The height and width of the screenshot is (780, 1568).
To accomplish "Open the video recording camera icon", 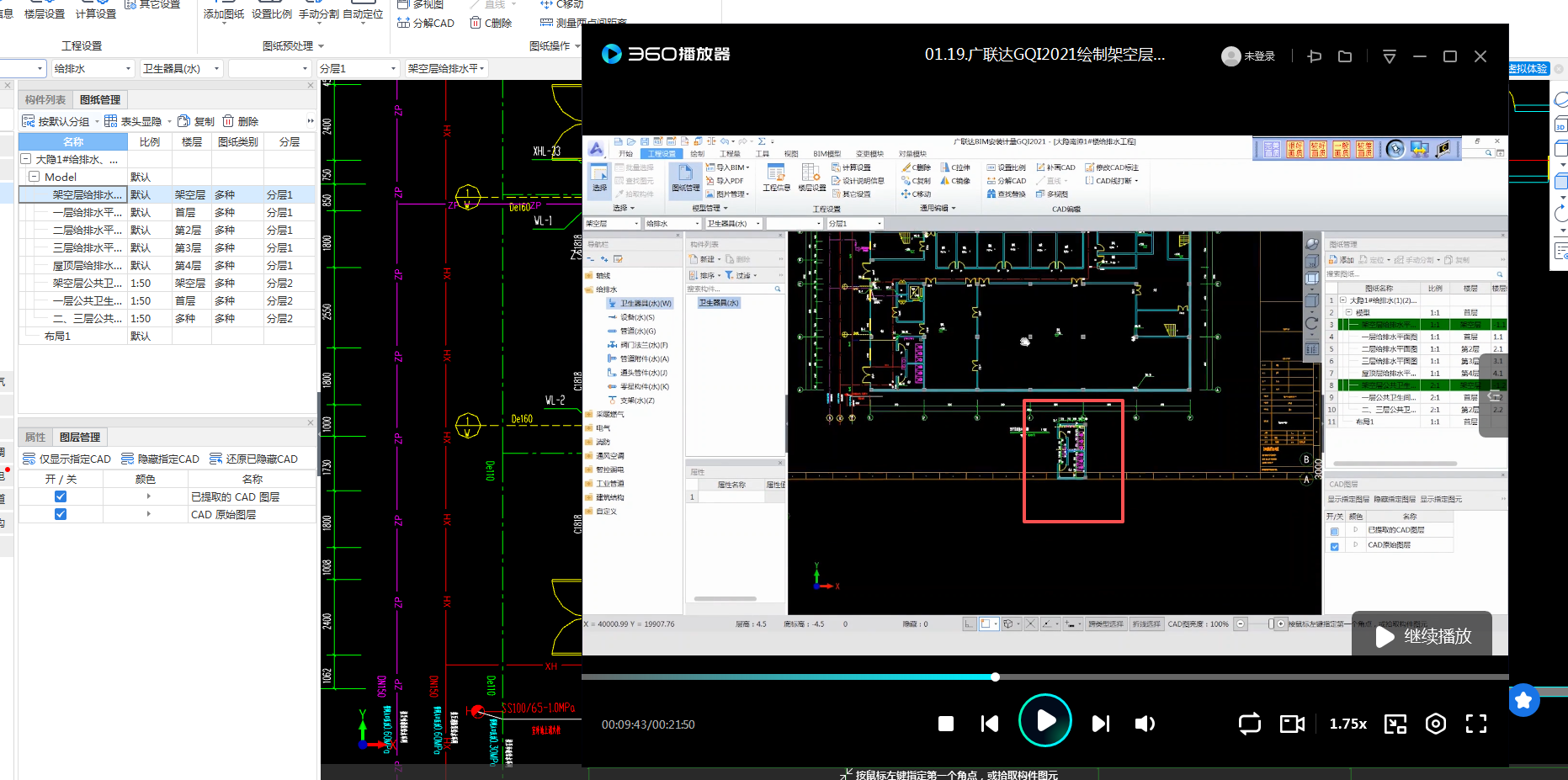I will (1292, 724).
